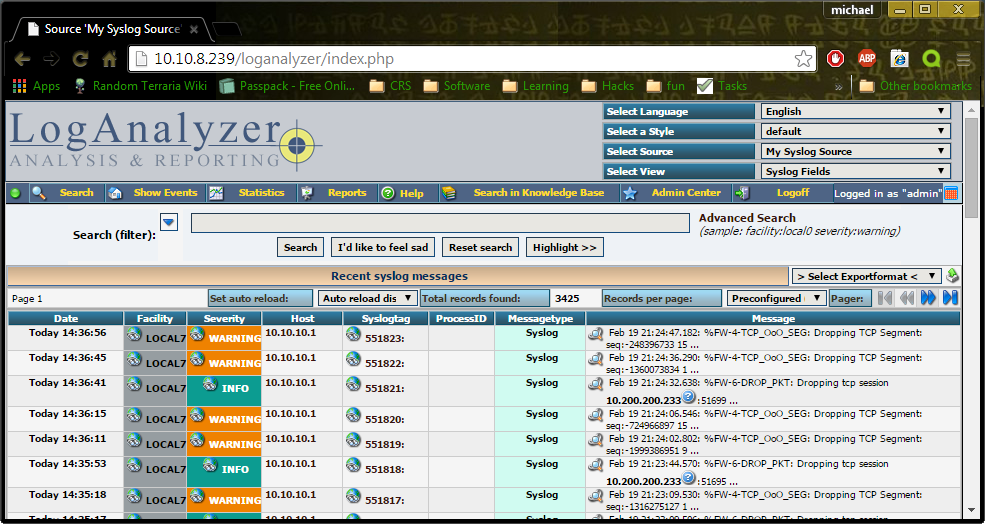Click the Message column header
The image size is (985, 524).
coord(773,319)
